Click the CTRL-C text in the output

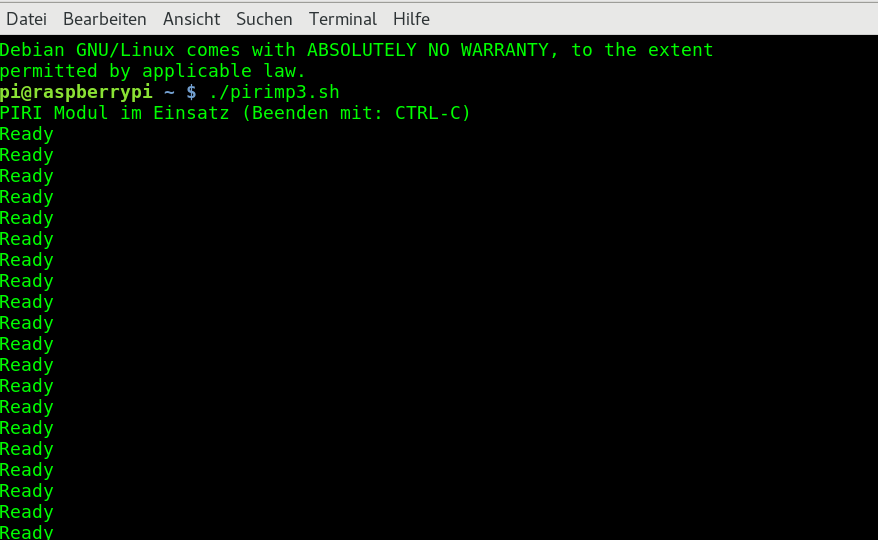coord(428,113)
